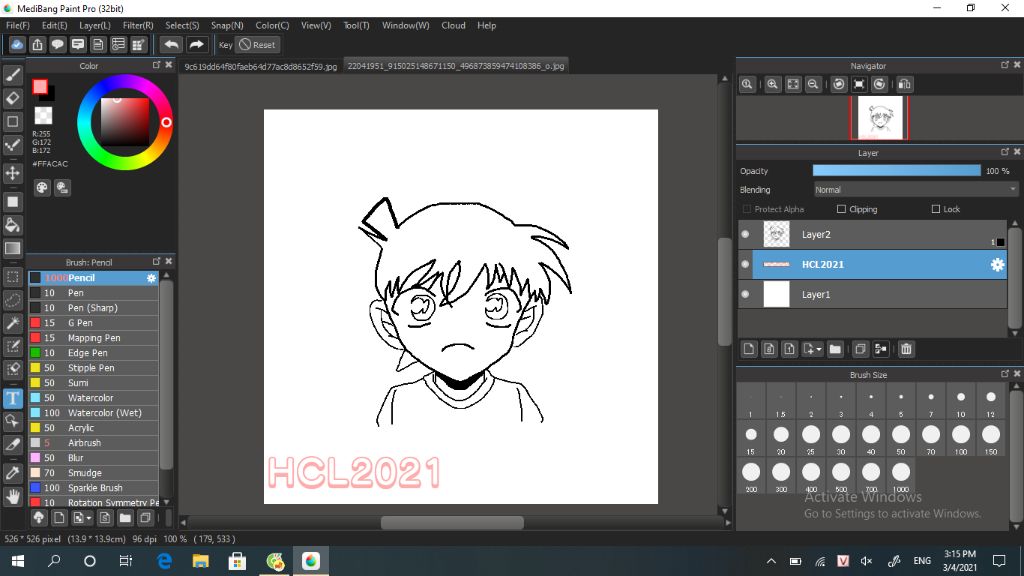The width and height of the screenshot is (1024, 576).
Task: Choose brush size 100
Action: 961,439
